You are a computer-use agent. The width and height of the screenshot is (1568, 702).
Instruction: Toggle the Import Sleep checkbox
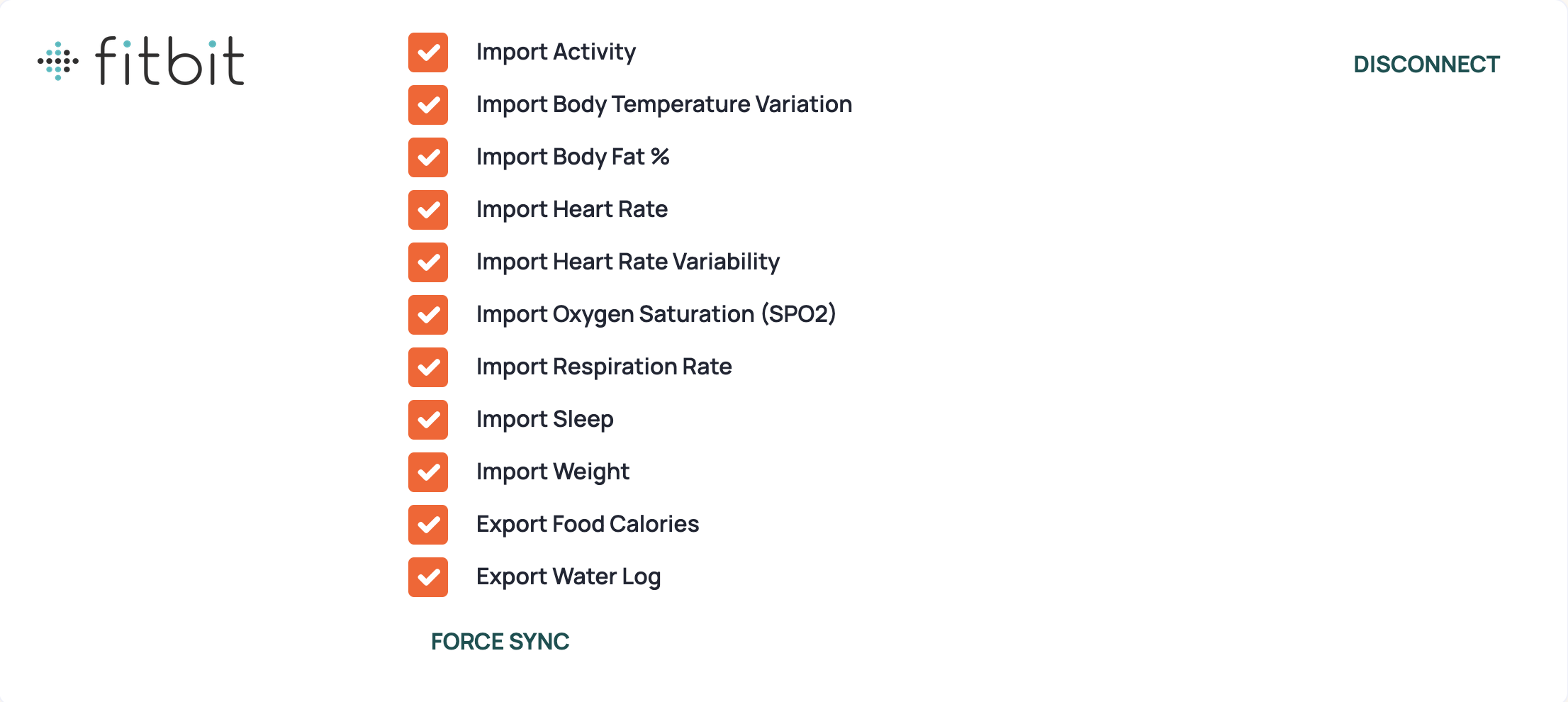click(x=428, y=420)
